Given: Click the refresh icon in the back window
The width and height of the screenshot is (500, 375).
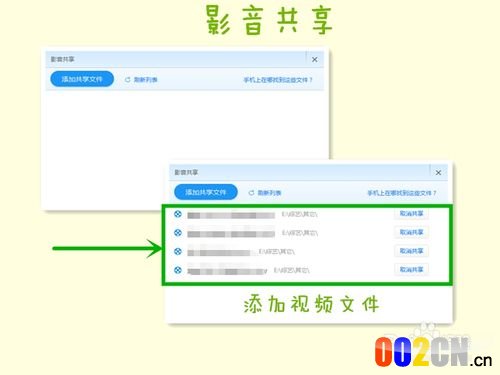Looking at the screenshot, I should tap(127, 80).
